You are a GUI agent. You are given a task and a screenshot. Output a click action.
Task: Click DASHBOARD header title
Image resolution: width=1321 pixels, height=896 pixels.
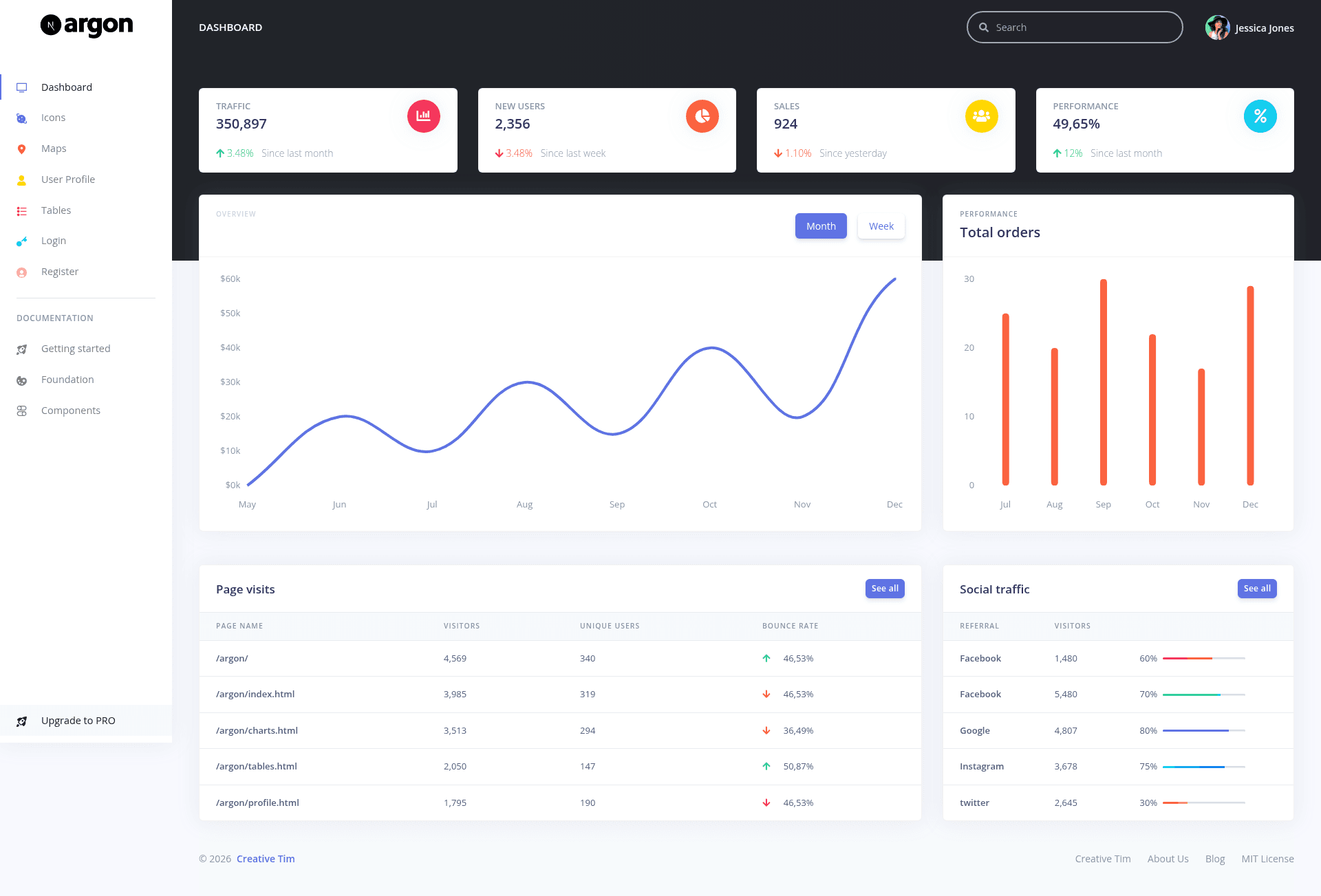tap(230, 28)
